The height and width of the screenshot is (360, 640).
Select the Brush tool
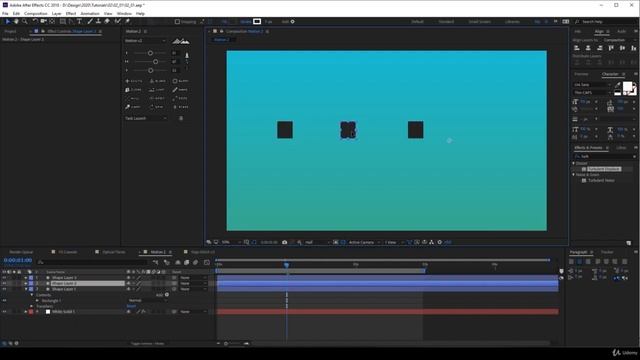click(90, 21)
